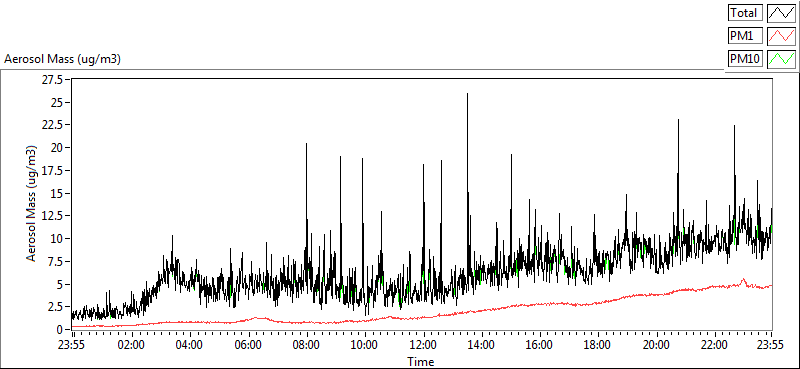Click the 10 y-axis tick label
The height and width of the screenshot is (369, 800).
click(x=57, y=238)
